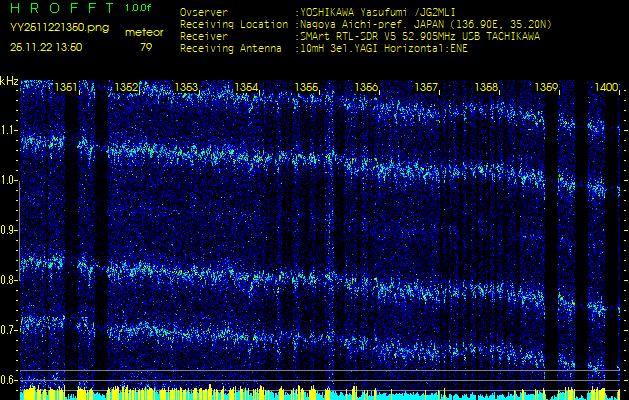Click the 1359 time marker
This screenshot has width=629, height=400.
(546, 88)
